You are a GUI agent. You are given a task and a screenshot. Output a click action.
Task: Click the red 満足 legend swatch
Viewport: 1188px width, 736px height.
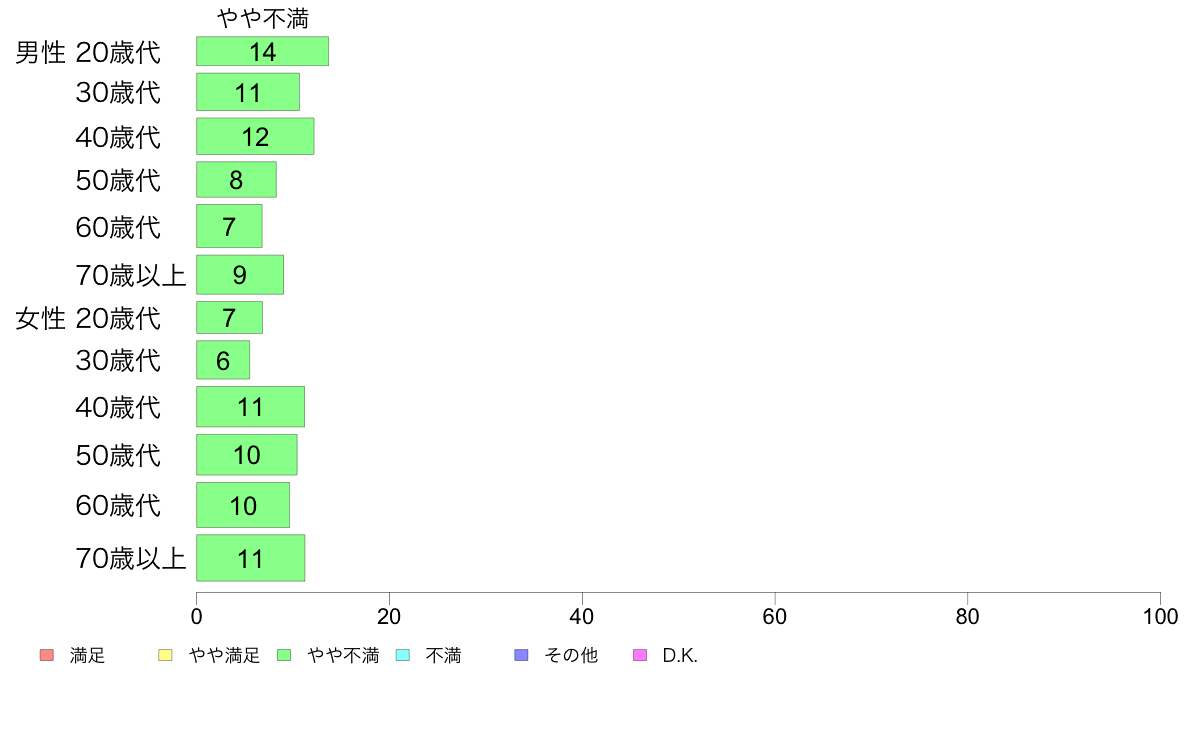click(x=46, y=655)
